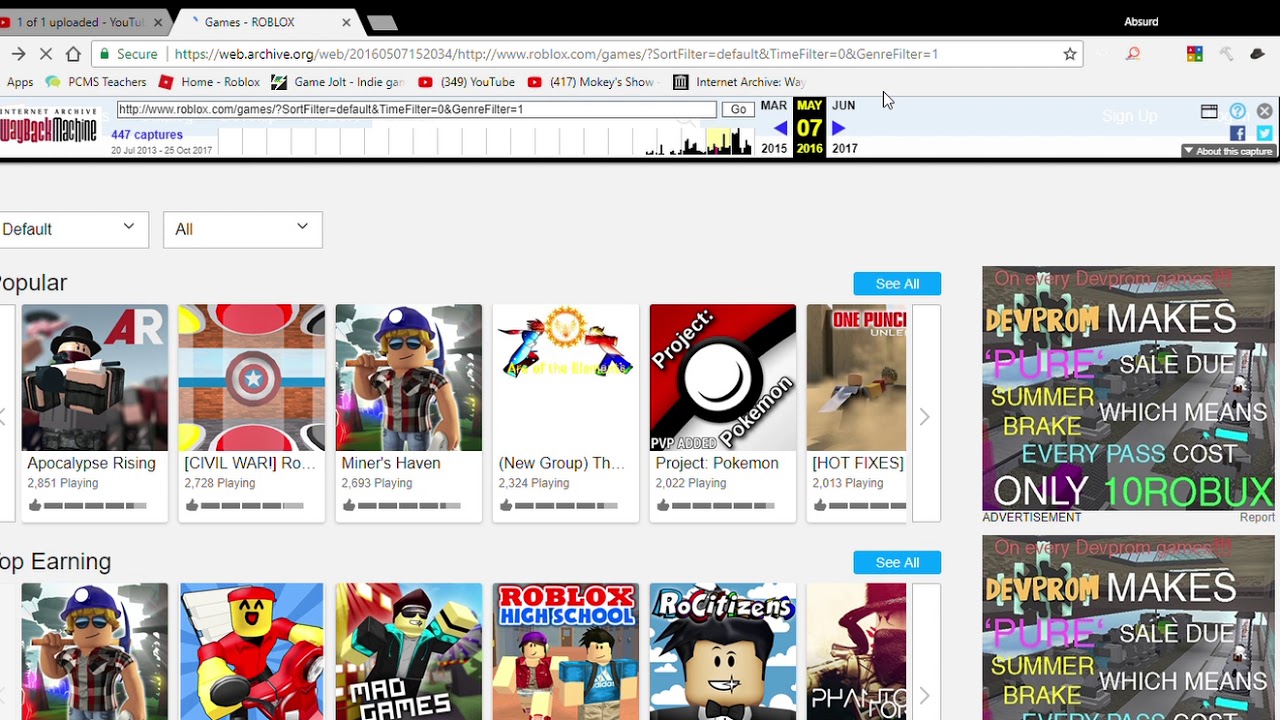The height and width of the screenshot is (720, 1280).
Task: Open the 447 captures link
Action: tap(147, 134)
